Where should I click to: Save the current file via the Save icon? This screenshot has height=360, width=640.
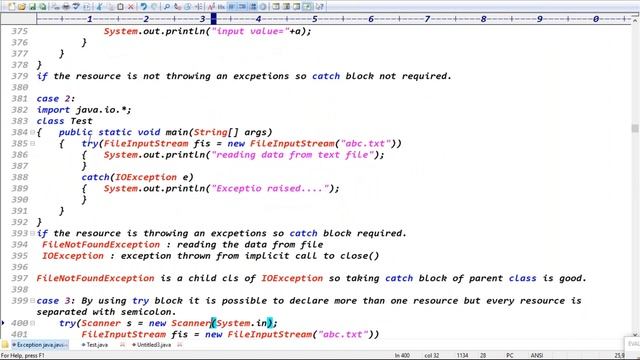coord(32,7)
